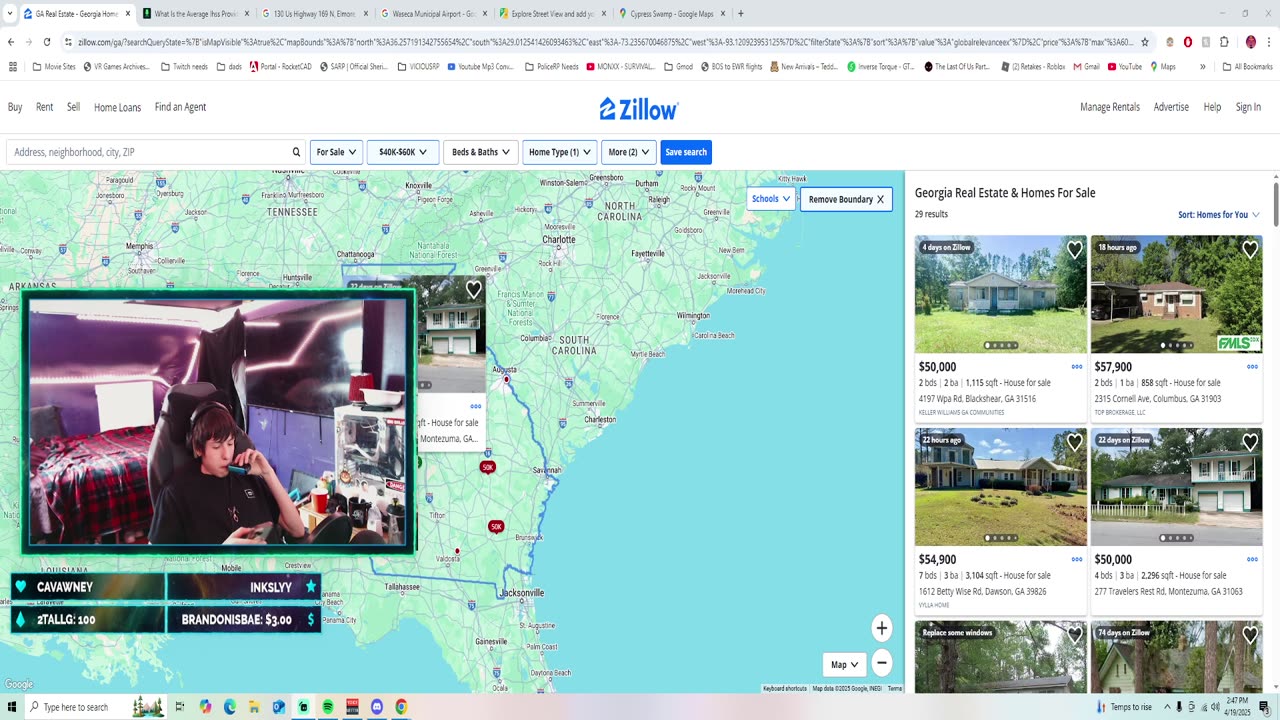The width and height of the screenshot is (1280, 720).
Task: Click the Chrome address bar URL
Action: point(605,42)
